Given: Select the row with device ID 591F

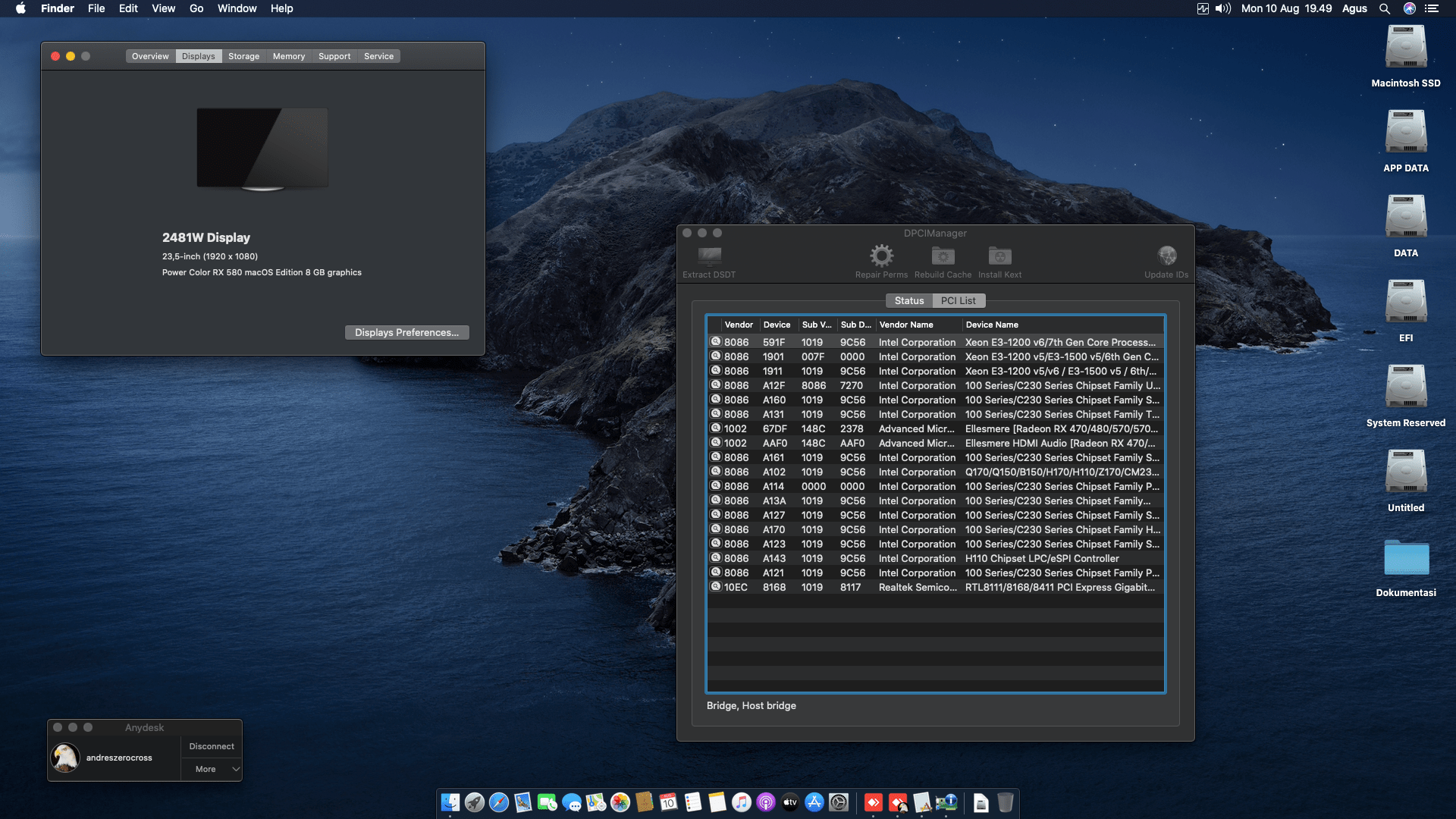Looking at the screenshot, I should coord(936,343).
